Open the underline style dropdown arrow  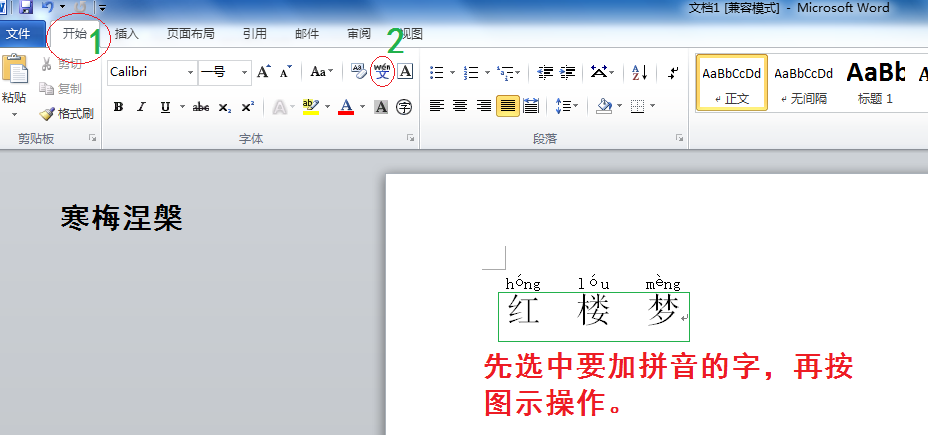click(x=182, y=107)
